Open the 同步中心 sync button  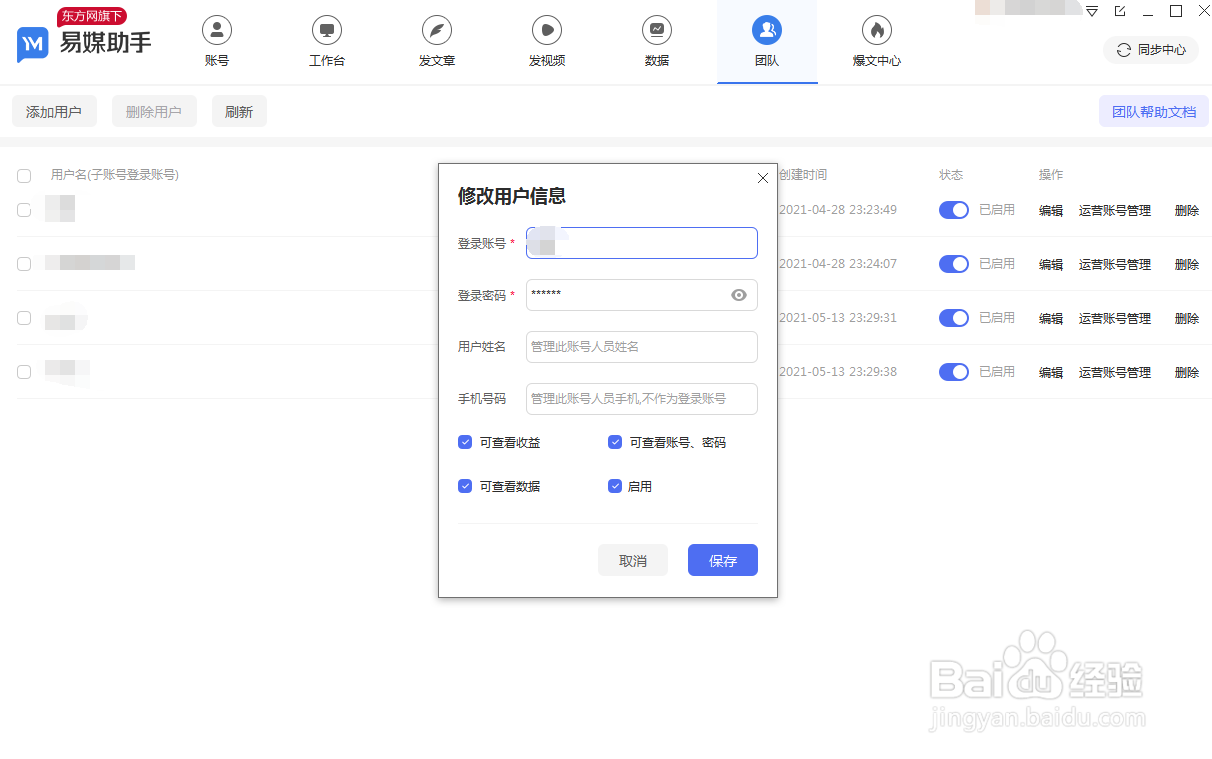click(1151, 50)
